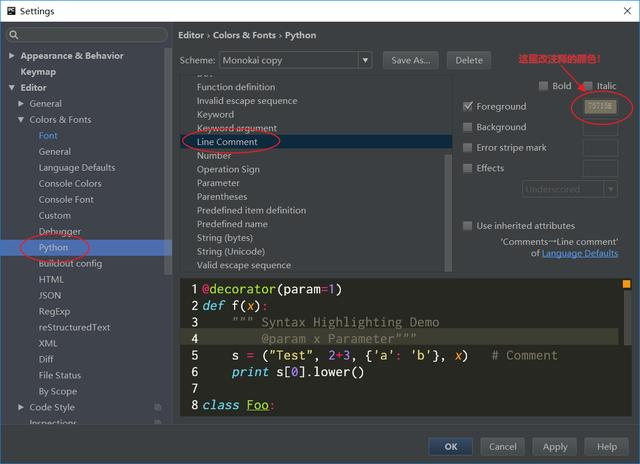The image size is (640, 464).
Task: Click the Settings window app icon
Action: pos(11,11)
